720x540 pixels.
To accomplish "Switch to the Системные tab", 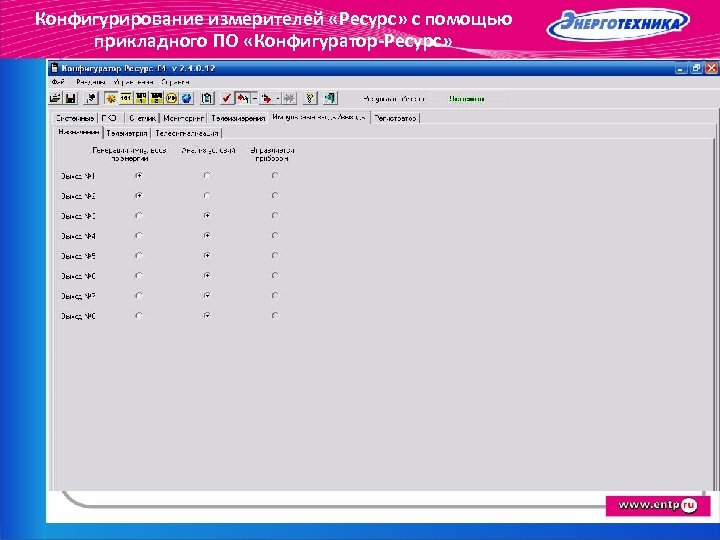I will [x=74, y=118].
